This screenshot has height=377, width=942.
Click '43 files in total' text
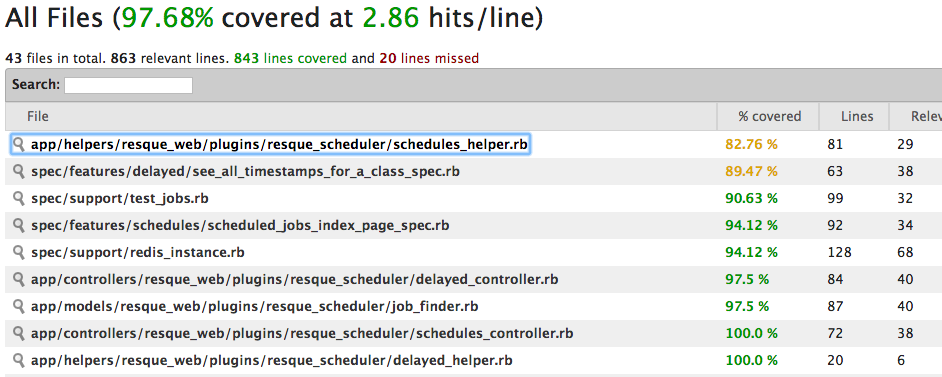click(56, 58)
